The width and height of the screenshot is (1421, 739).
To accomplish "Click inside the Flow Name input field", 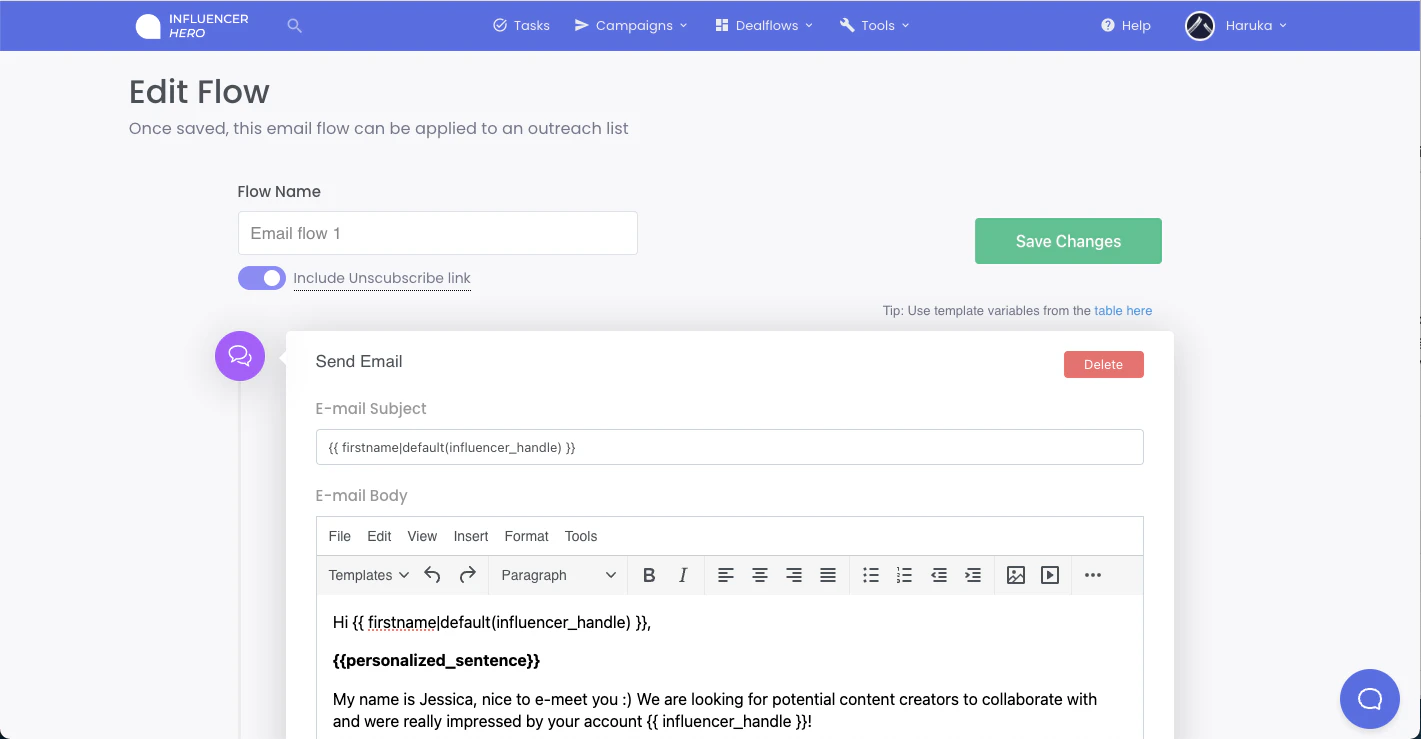I will pyautogui.click(x=437, y=233).
